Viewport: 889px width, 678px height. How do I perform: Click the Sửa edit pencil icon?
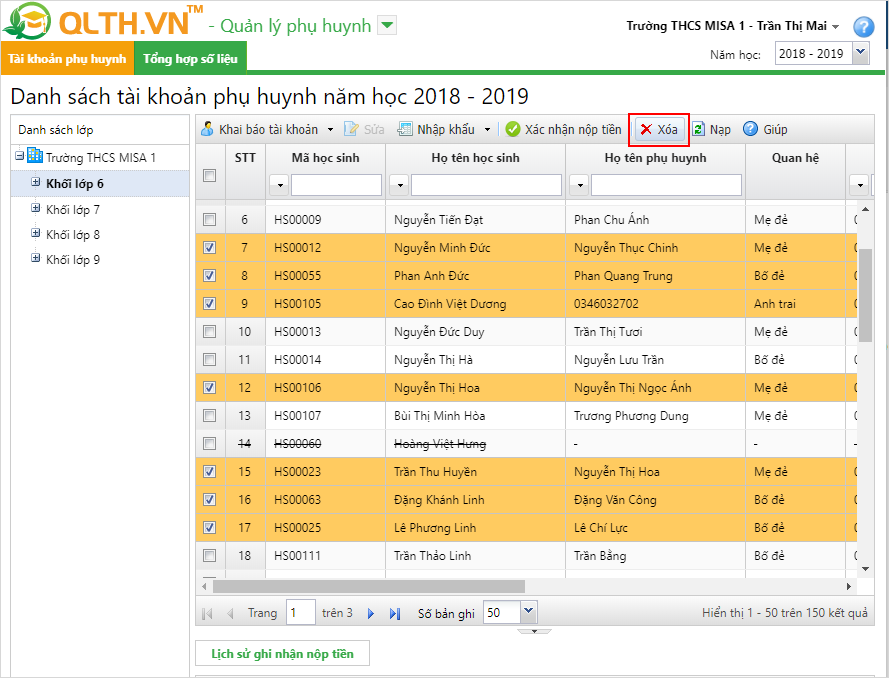[x=351, y=129]
